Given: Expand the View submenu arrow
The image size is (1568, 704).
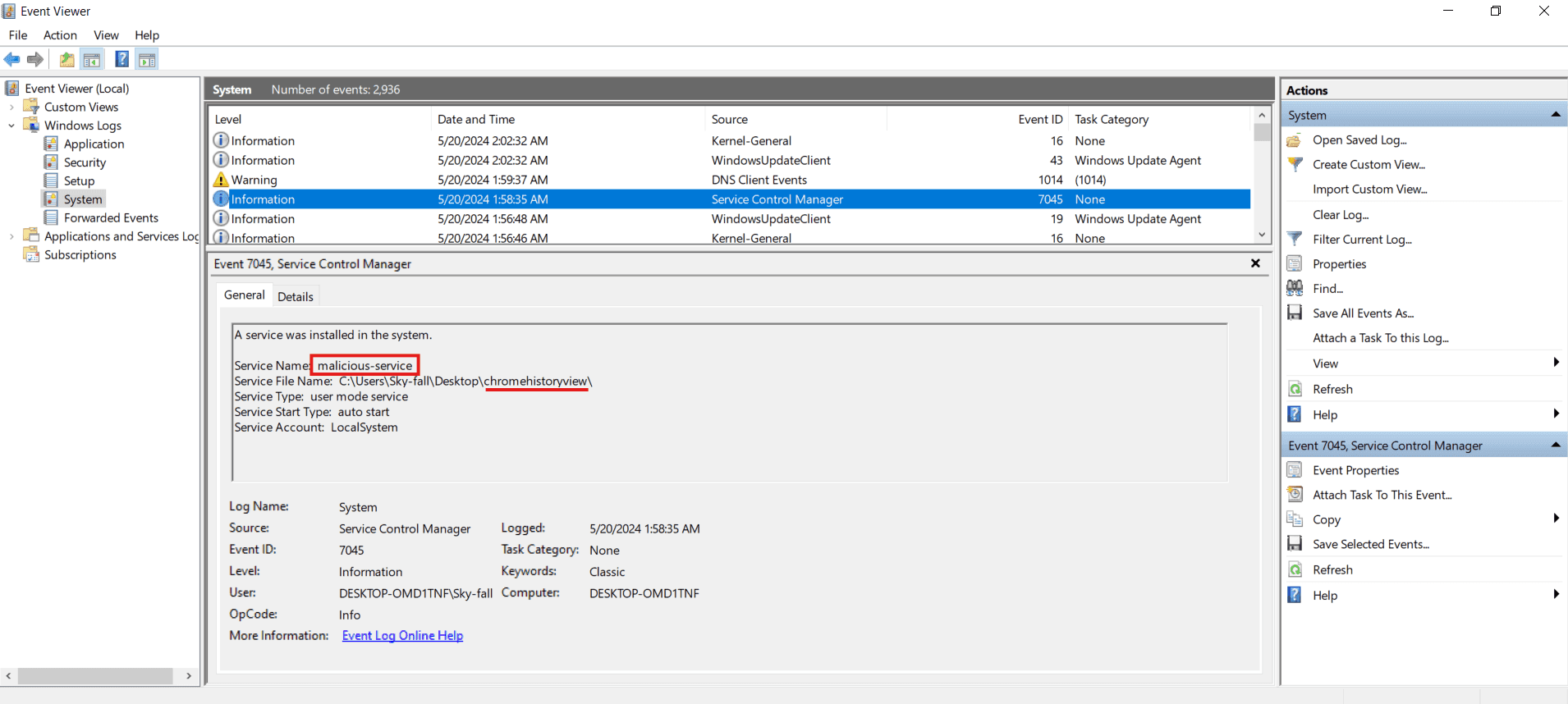Looking at the screenshot, I should point(1556,363).
